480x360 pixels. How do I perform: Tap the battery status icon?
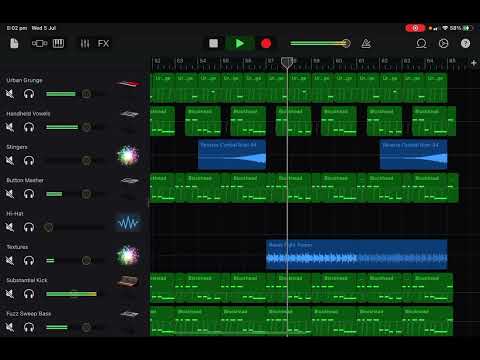click(x=467, y=28)
